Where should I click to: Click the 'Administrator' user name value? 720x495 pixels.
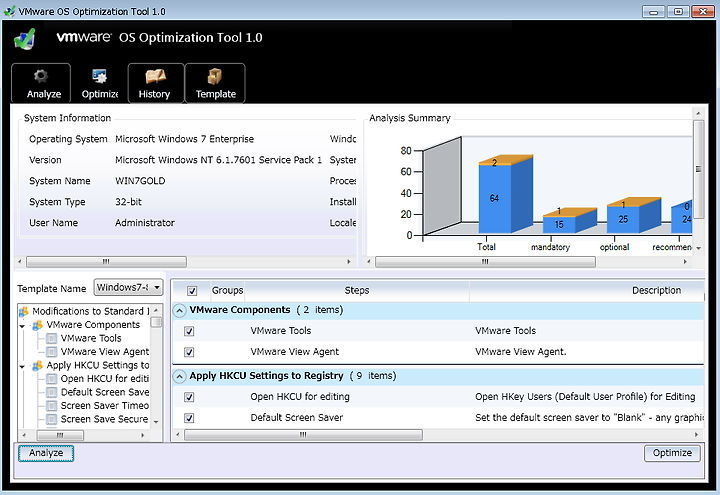(x=145, y=223)
